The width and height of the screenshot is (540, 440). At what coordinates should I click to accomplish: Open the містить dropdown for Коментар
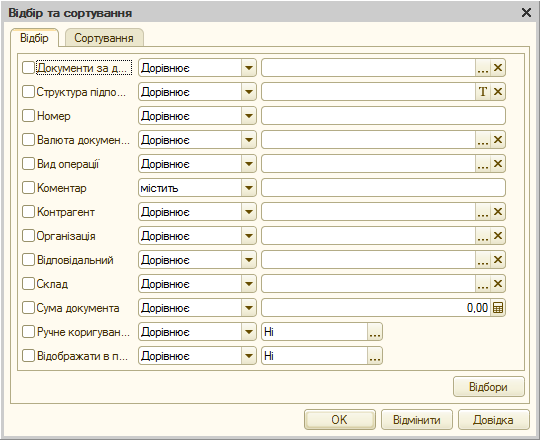249,188
